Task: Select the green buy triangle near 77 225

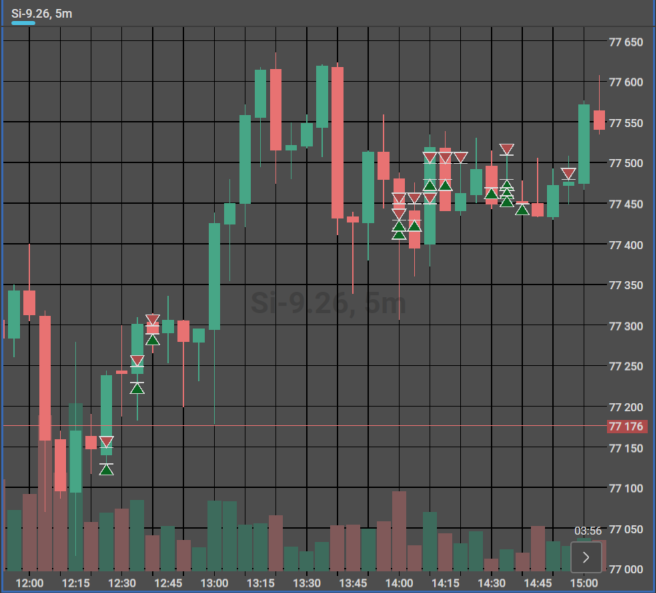Action: [137, 388]
